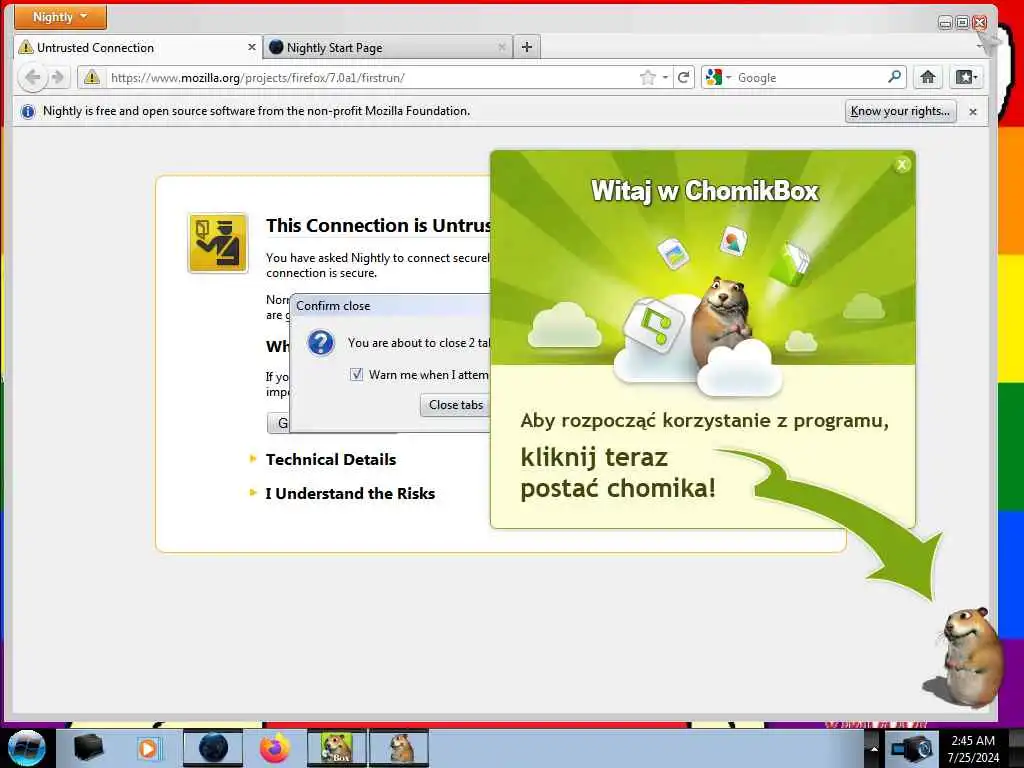
Task: Click the green book icon in ChomikBox banner
Action: click(x=790, y=263)
